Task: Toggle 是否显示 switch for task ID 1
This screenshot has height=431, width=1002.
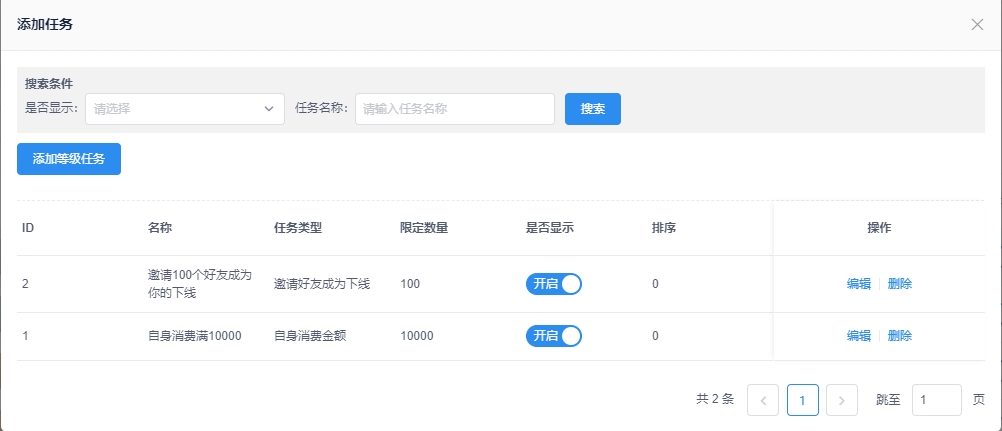Action: click(x=554, y=336)
